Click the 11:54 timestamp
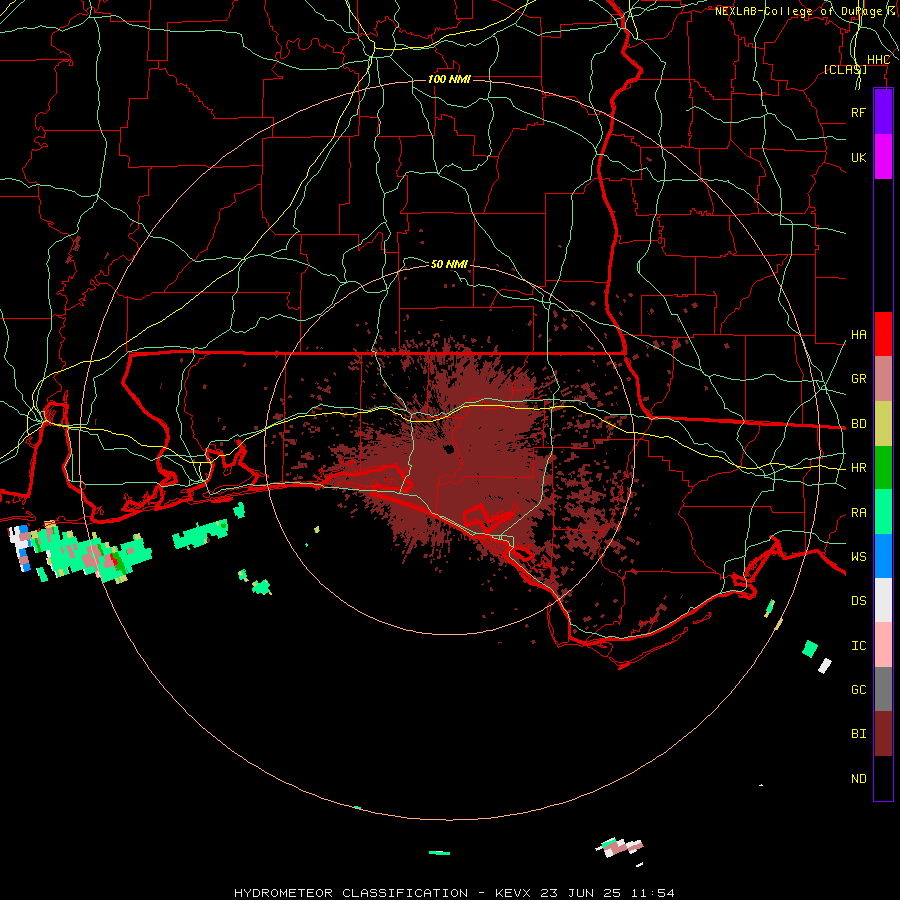 [652, 893]
